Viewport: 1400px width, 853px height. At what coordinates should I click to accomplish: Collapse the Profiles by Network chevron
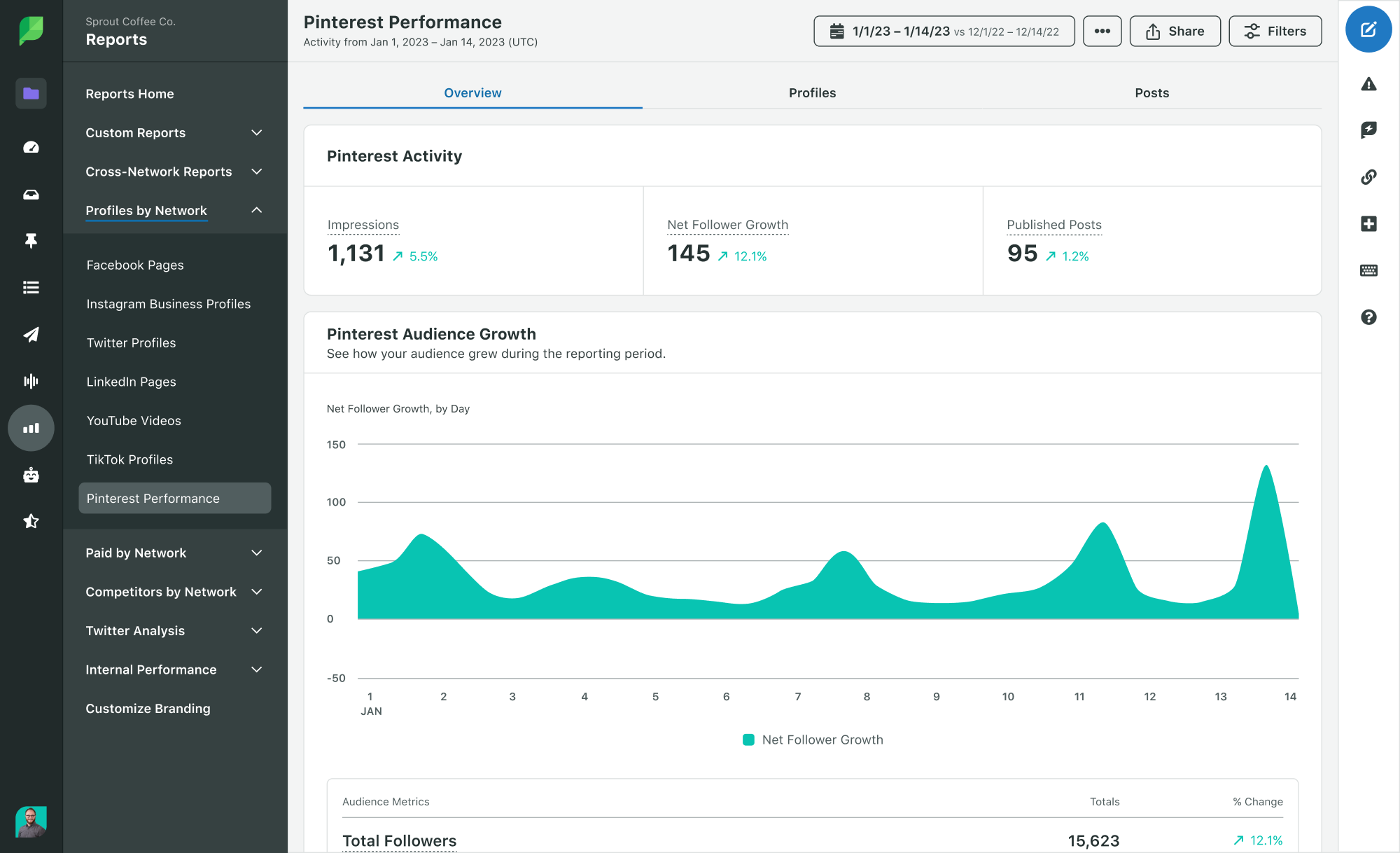[x=257, y=210]
